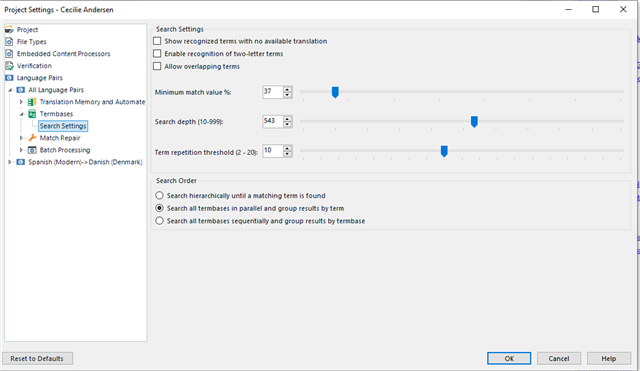The height and width of the screenshot is (371, 640).
Task: Collapse the Termbases node
Action: point(21,114)
